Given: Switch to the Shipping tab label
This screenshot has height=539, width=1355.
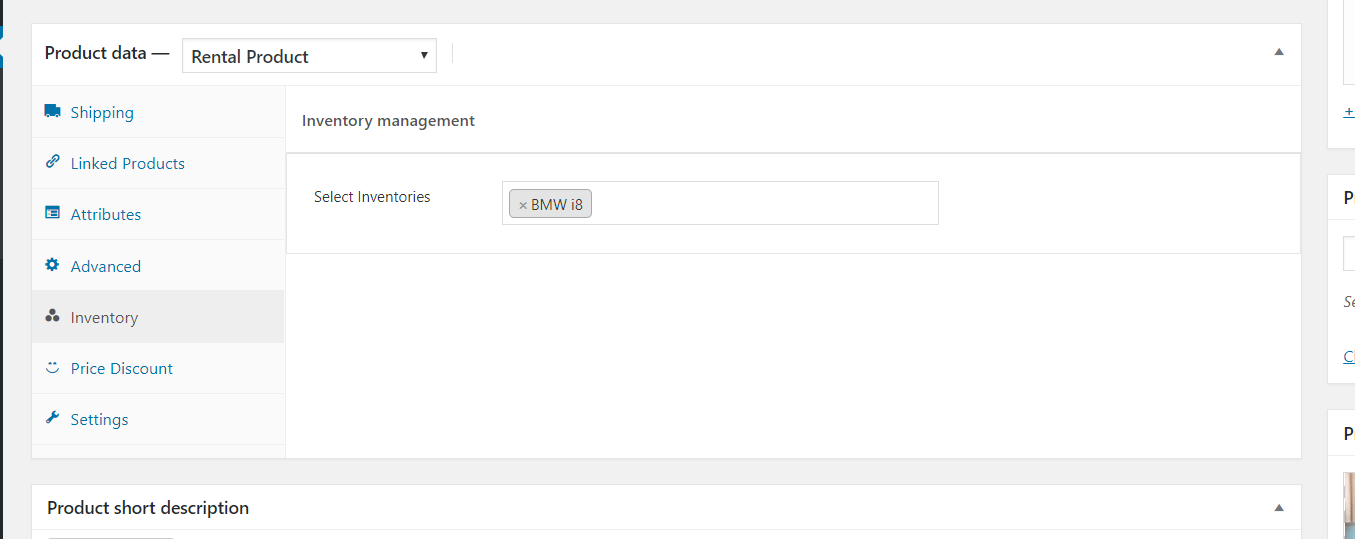Looking at the screenshot, I should [102, 113].
